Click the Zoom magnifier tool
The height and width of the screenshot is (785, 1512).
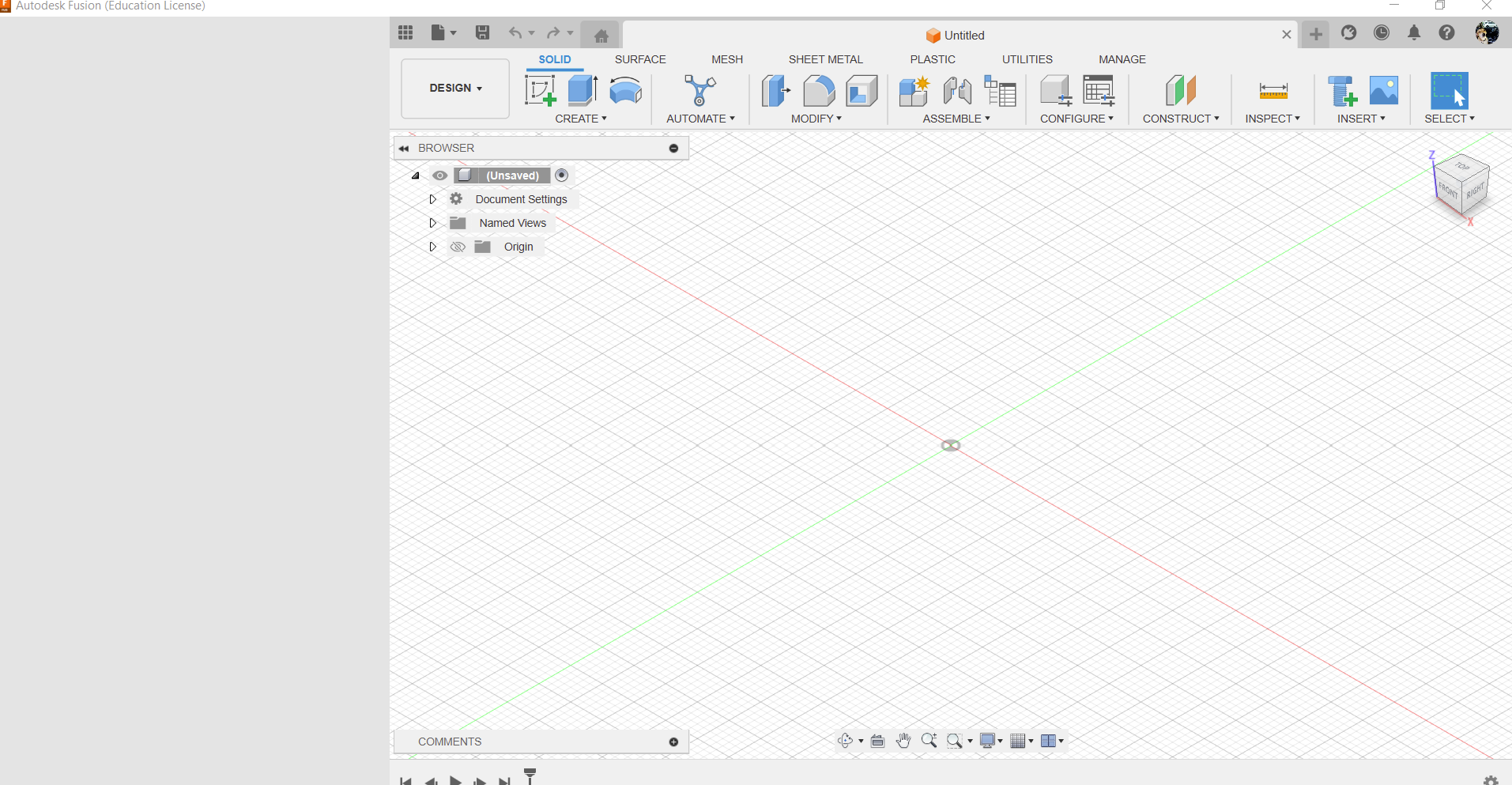click(x=929, y=741)
